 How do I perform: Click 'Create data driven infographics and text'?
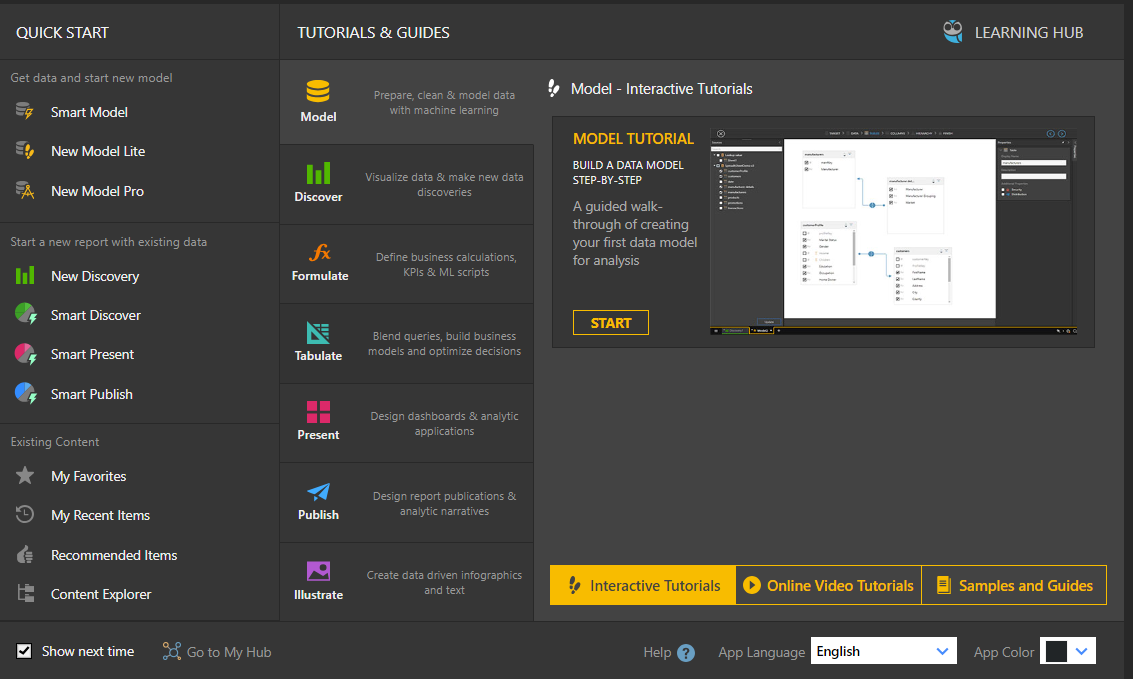444,582
